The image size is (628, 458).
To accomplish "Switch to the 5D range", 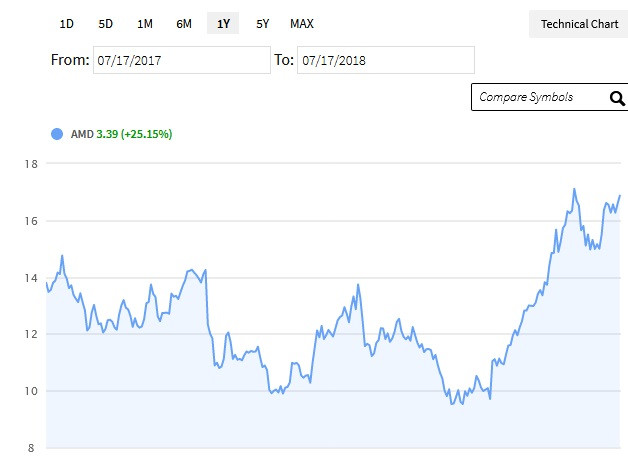I will (106, 24).
